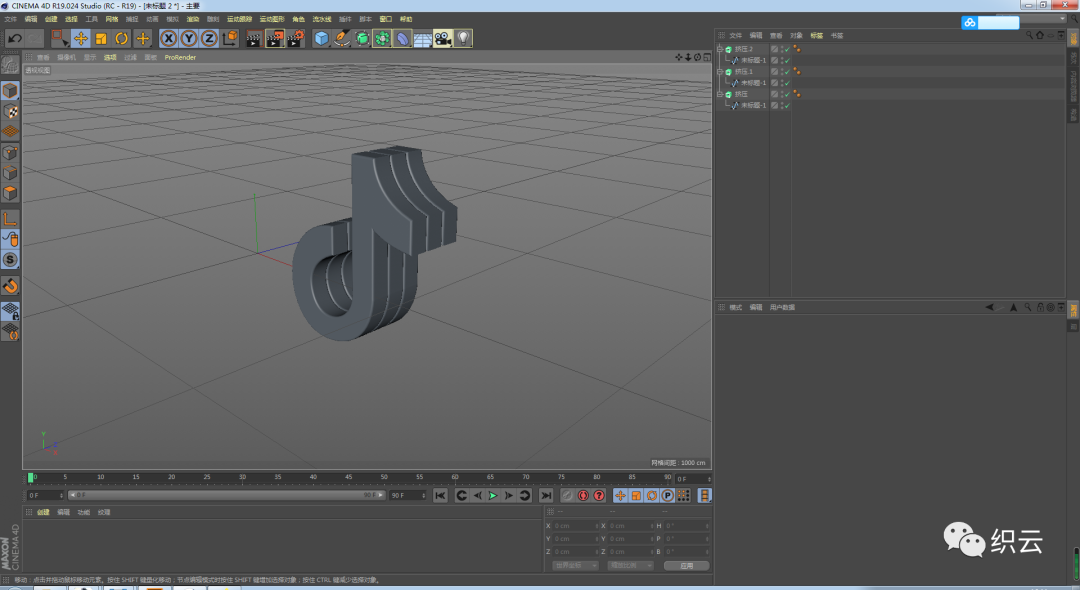Toggle Parameter P keyframe recording icon

point(667,496)
